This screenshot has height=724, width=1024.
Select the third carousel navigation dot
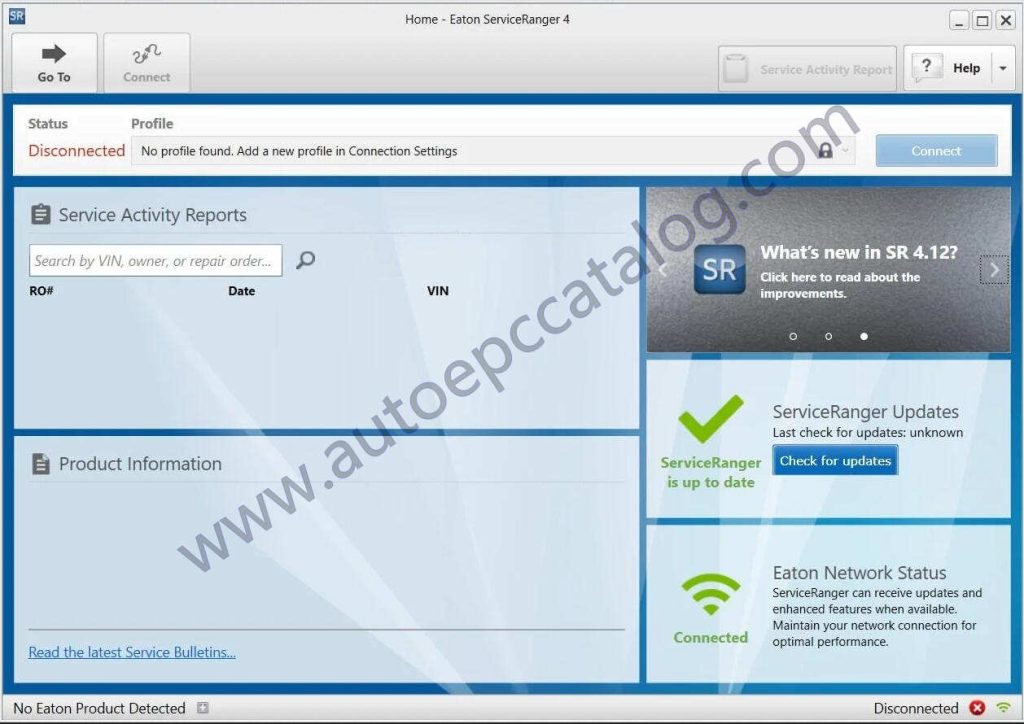[x=864, y=337]
